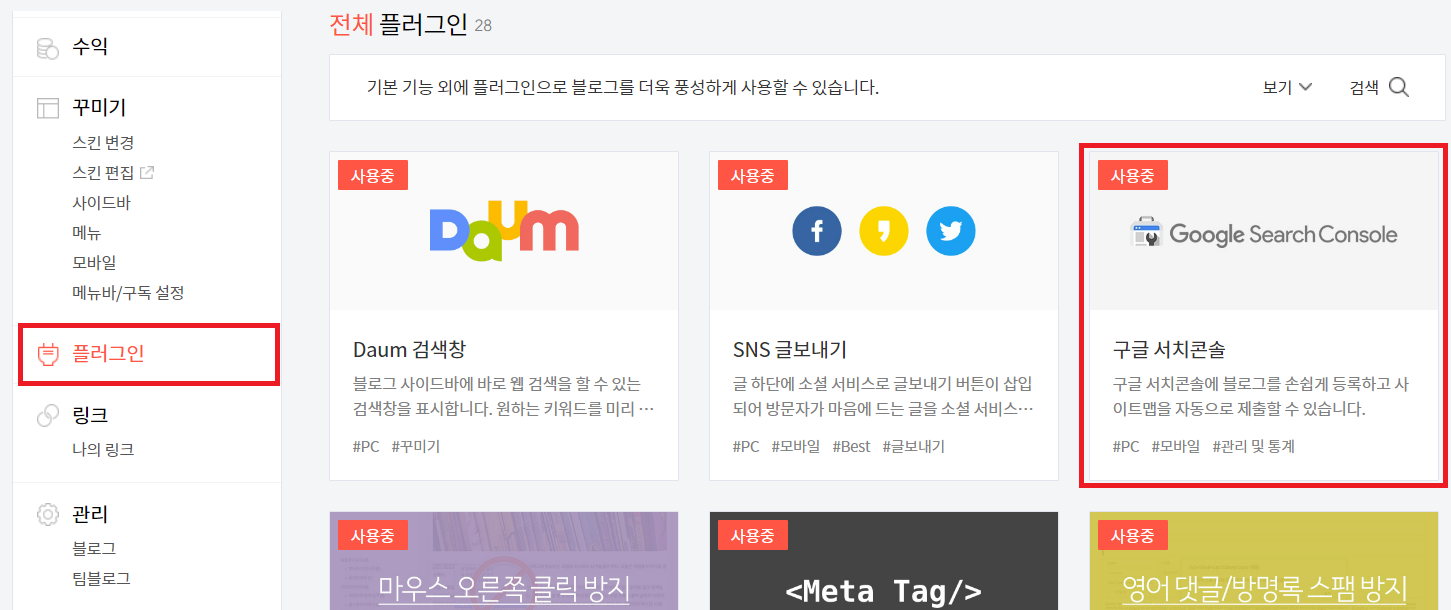This screenshot has height=610, width=1451.
Task: Open SNS 글보내기 plugin title
Action: pos(790,350)
